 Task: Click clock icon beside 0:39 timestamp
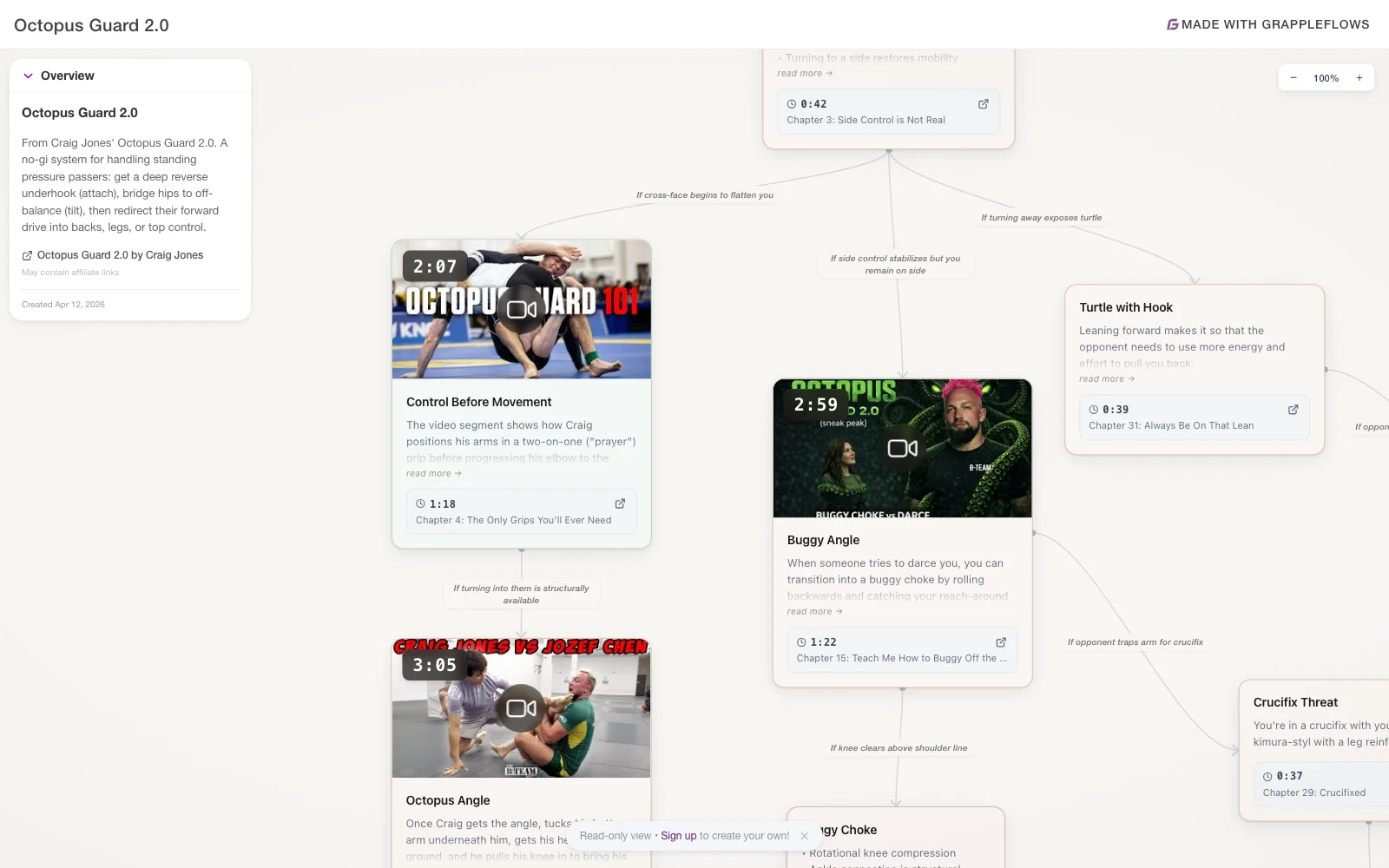[1094, 410]
